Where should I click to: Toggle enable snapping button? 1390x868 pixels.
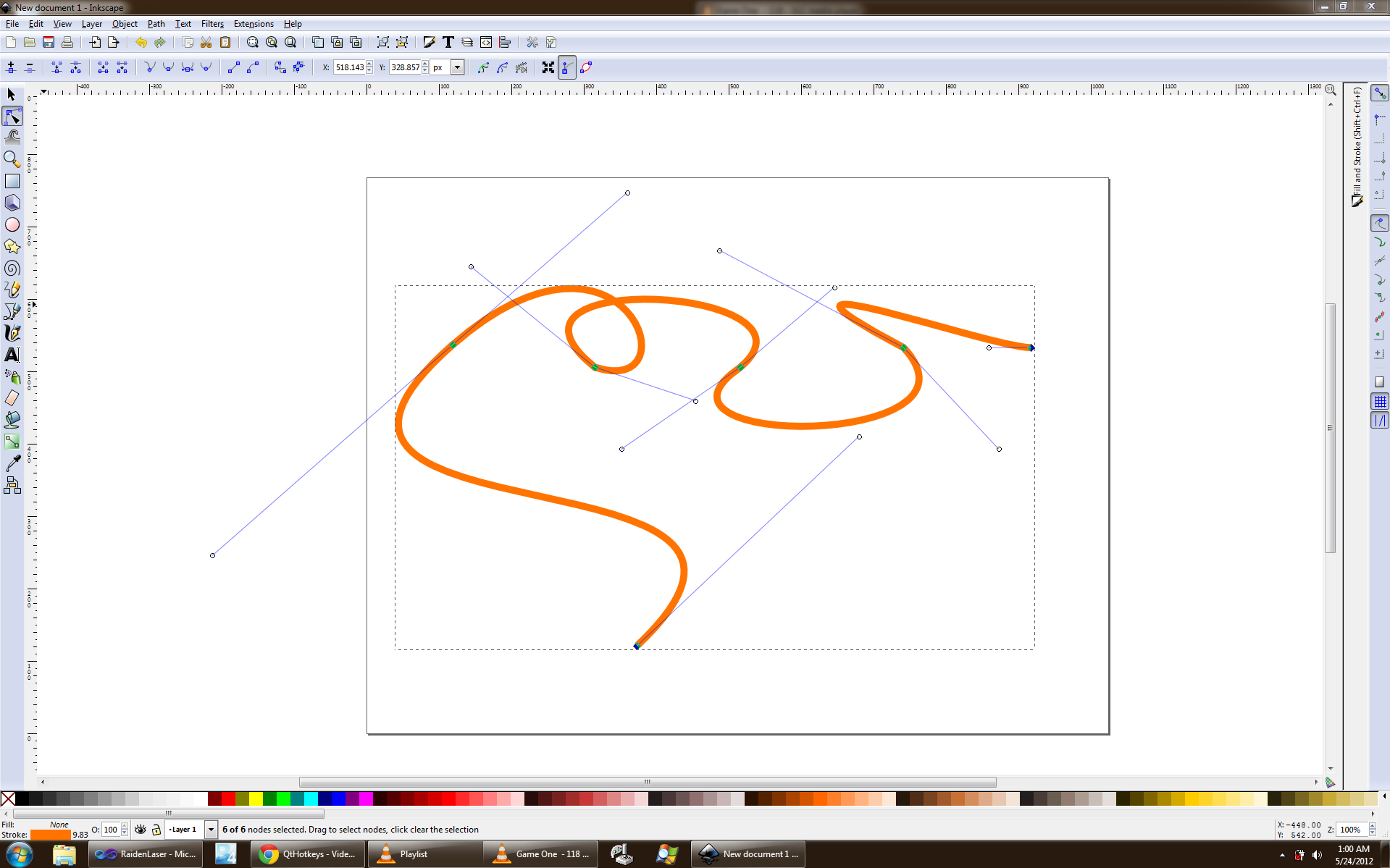pos(1380,93)
